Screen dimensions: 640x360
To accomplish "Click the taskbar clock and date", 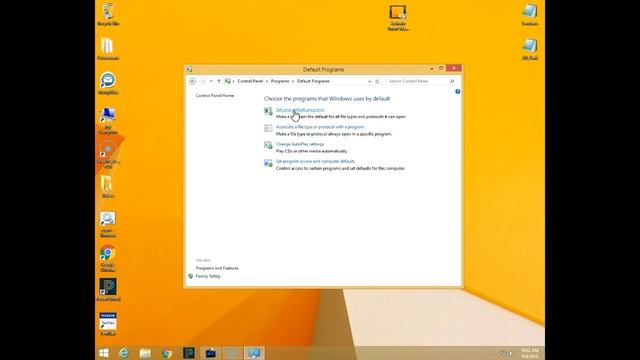I will tap(530, 353).
